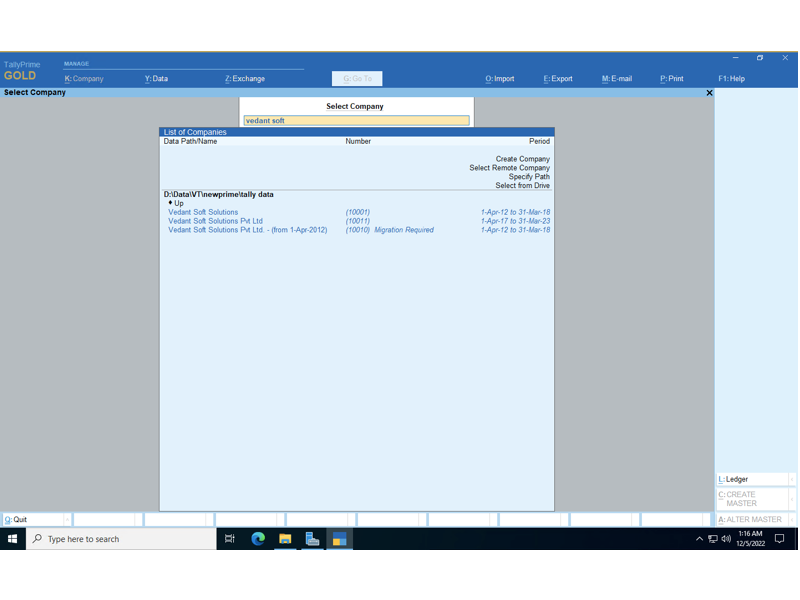
Task: Select company Vedant Soft Solutions (10001)
Action: [x=357, y=212]
